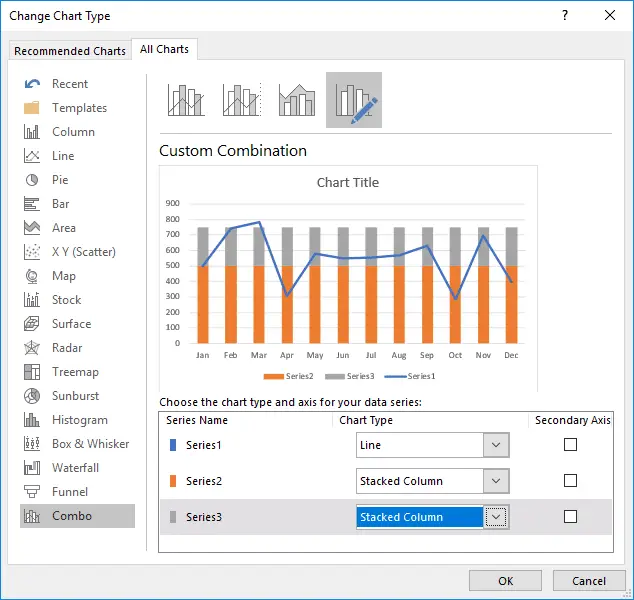Click the Series1 legend entry in preview
634x600 pixels.
[410, 376]
